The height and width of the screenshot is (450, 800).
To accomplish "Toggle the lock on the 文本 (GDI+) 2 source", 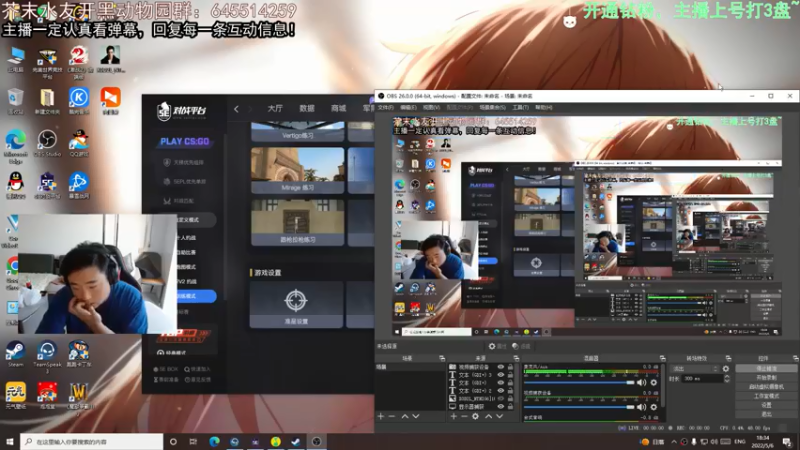I will [510, 391].
